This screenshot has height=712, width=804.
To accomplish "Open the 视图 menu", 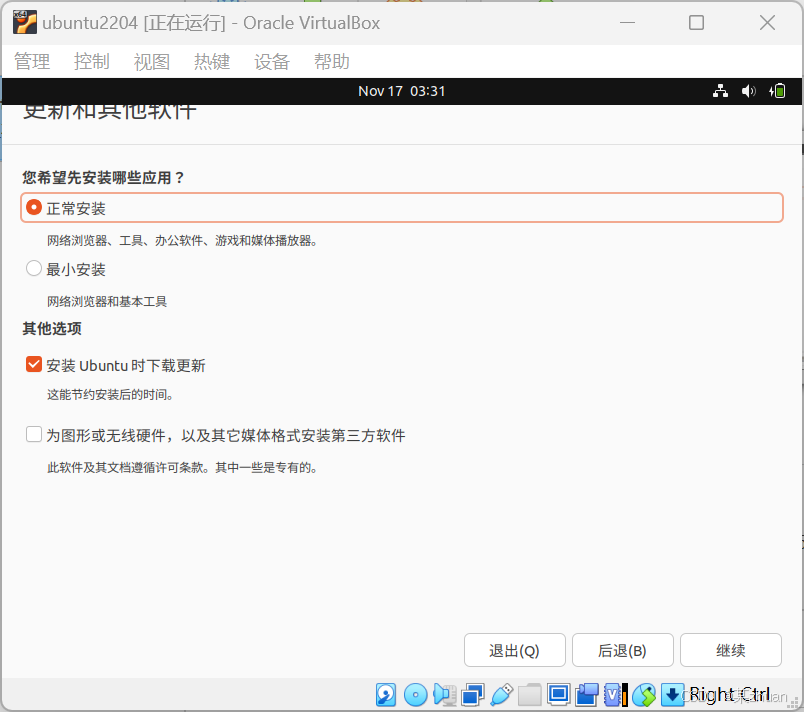I will coord(152,62).
